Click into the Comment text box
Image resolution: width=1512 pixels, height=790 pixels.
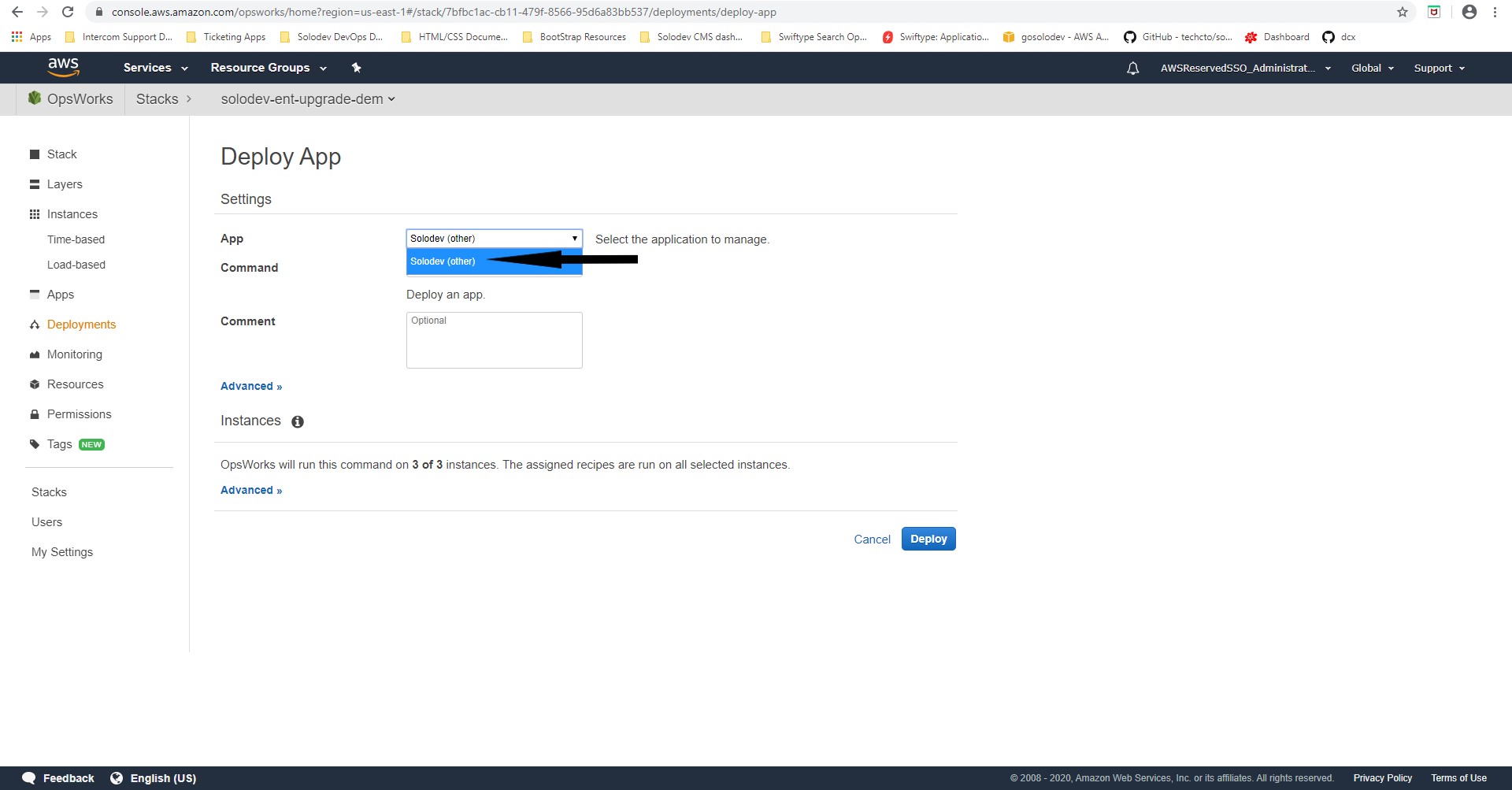(494, 340)
